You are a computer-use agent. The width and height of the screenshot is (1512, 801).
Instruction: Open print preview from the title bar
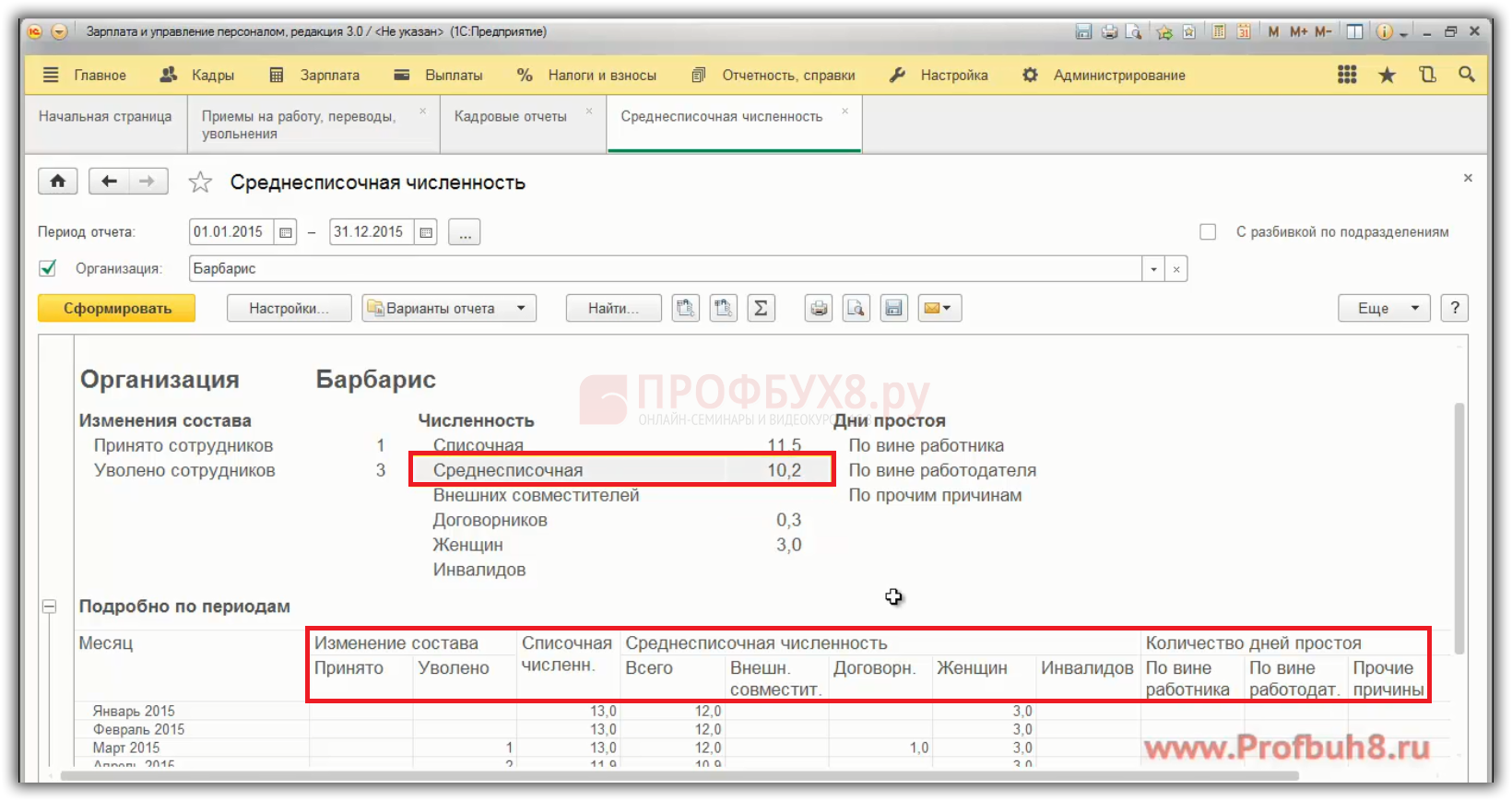tap(1133, 31)
